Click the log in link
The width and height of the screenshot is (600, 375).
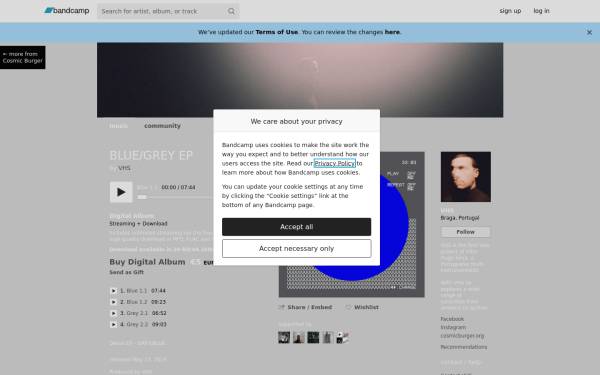(541, 11)
